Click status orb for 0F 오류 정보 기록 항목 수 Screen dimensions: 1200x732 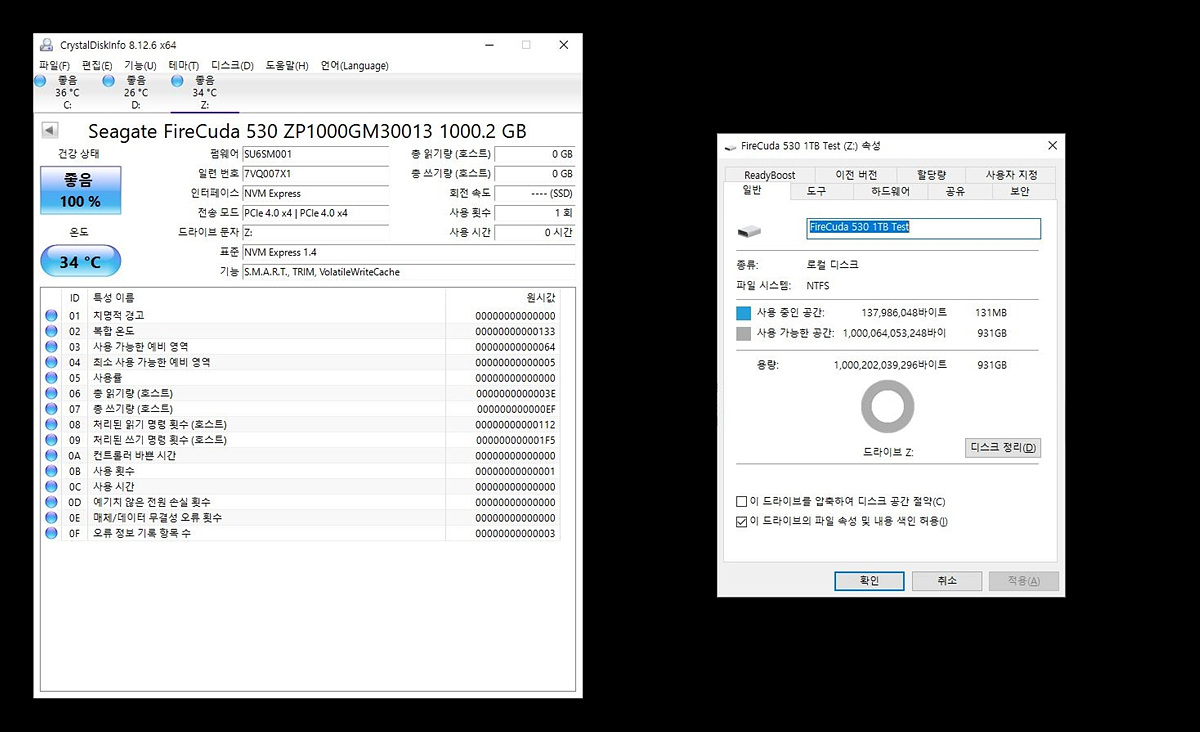51,533
